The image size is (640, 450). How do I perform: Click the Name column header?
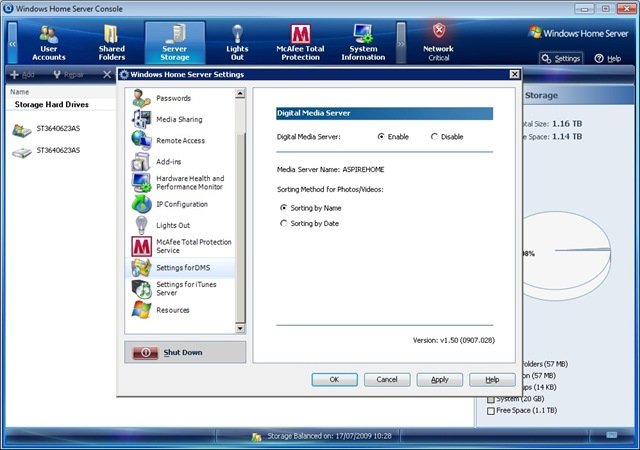[x=20, y=92]
